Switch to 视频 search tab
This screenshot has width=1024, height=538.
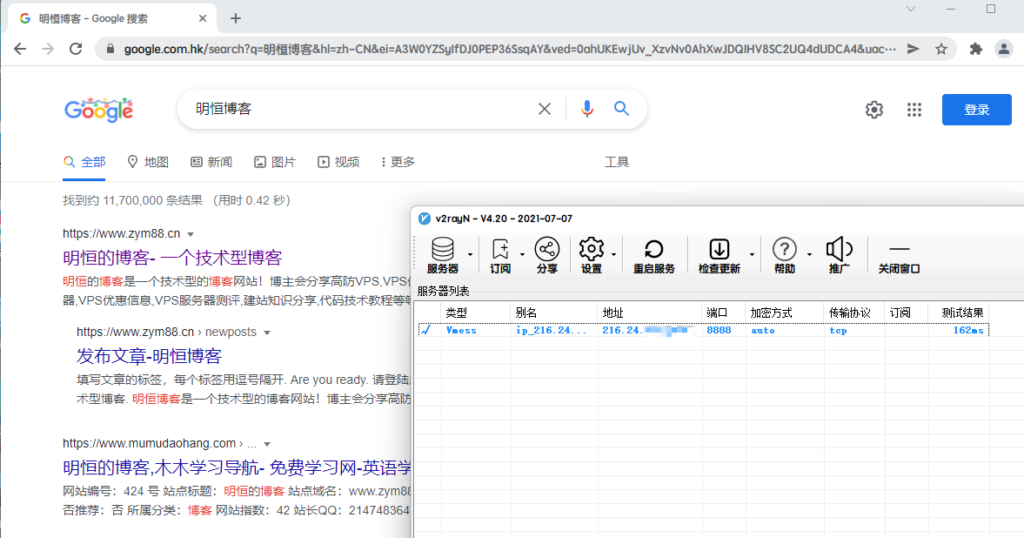pos(338,162)
